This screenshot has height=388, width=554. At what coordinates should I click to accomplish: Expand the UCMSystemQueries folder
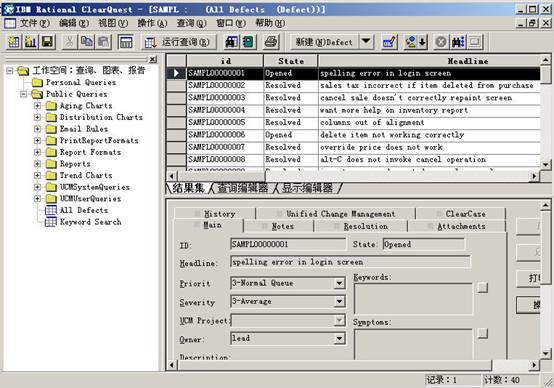pyautogui.click(x=37, y=187)
